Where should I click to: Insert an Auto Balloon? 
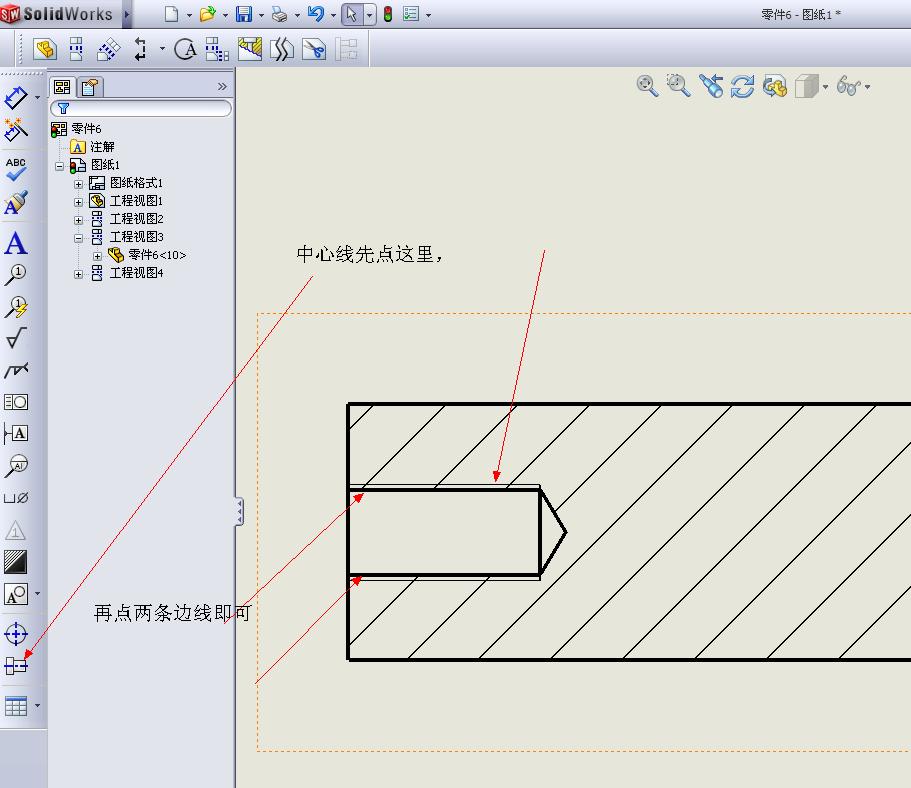(16, 307)
